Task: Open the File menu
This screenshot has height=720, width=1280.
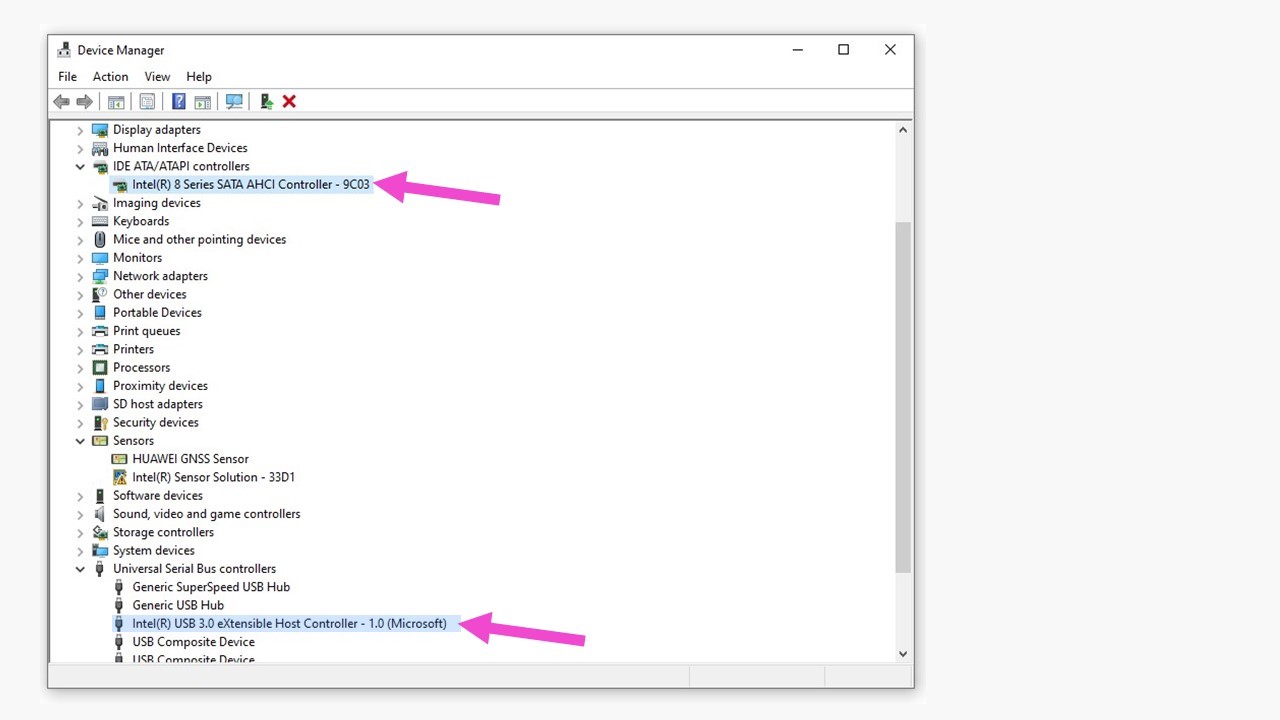Action: tap(67, 77)
